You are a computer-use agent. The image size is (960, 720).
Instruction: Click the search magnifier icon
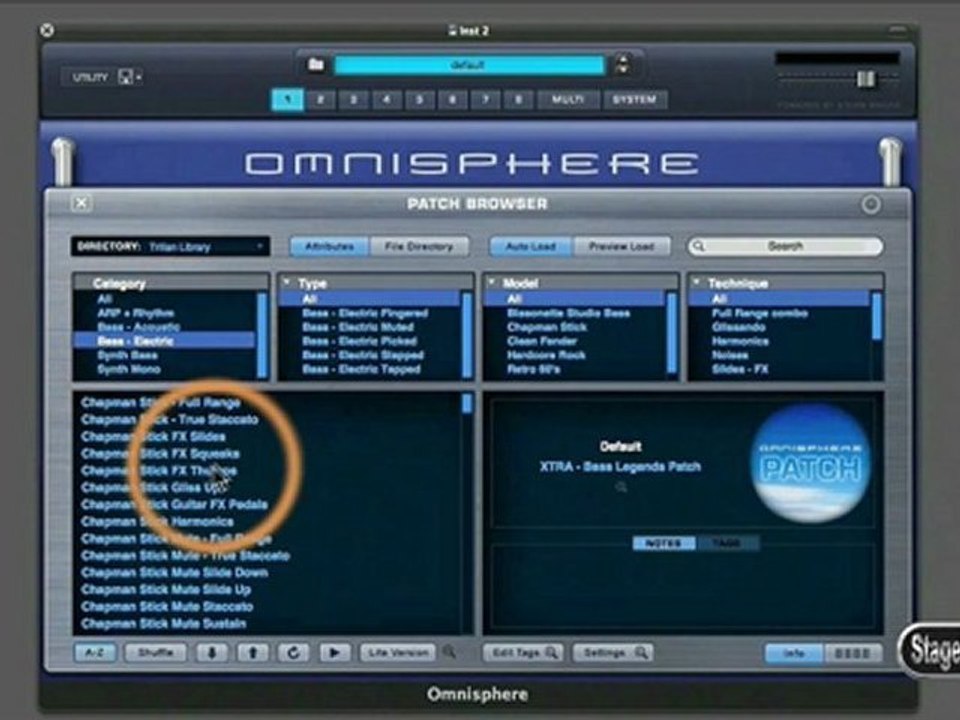pos(699,247)
